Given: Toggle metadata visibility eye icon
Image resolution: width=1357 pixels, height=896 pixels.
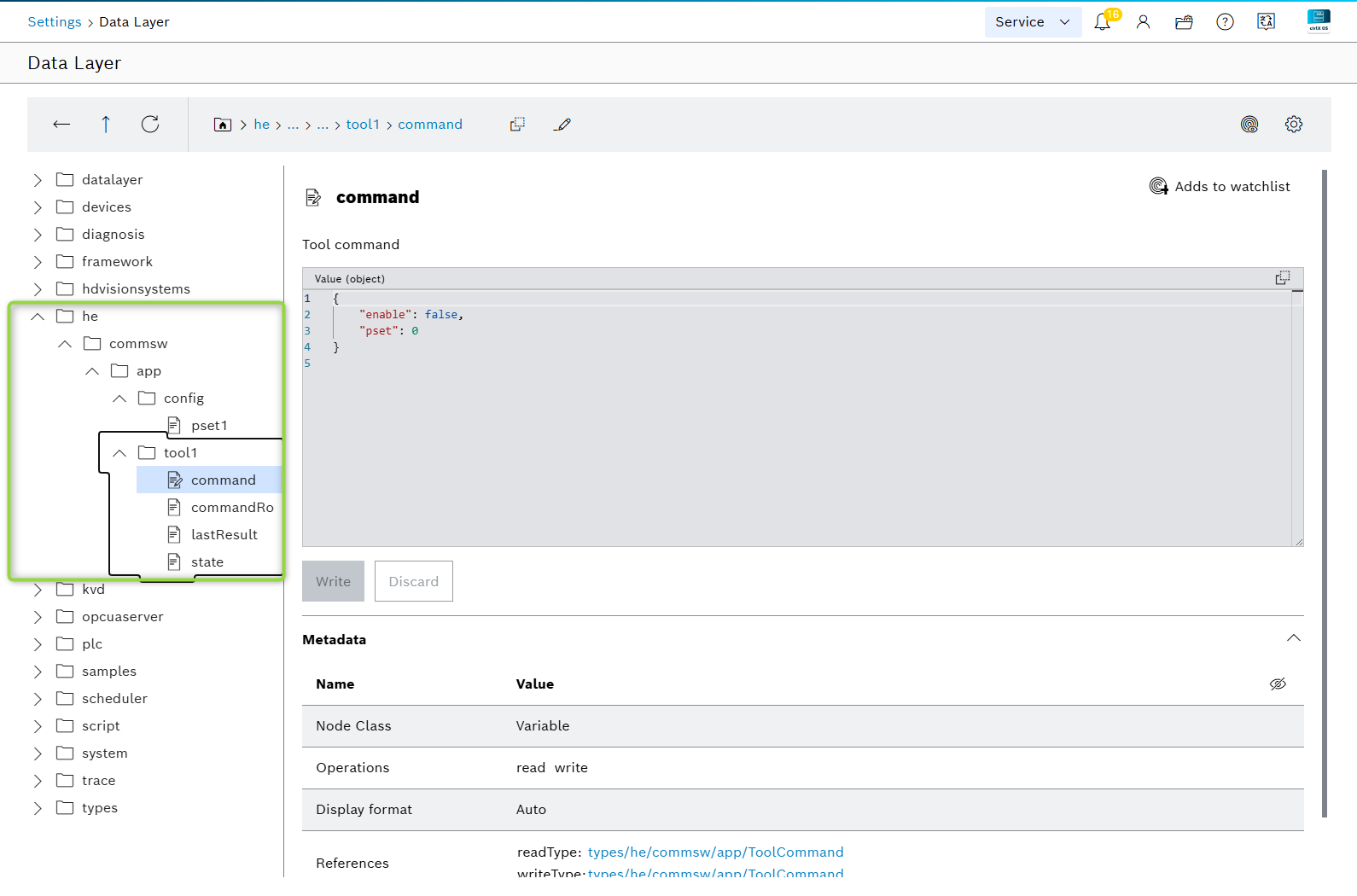Looking at the screenshot, I should [1277, 684].
